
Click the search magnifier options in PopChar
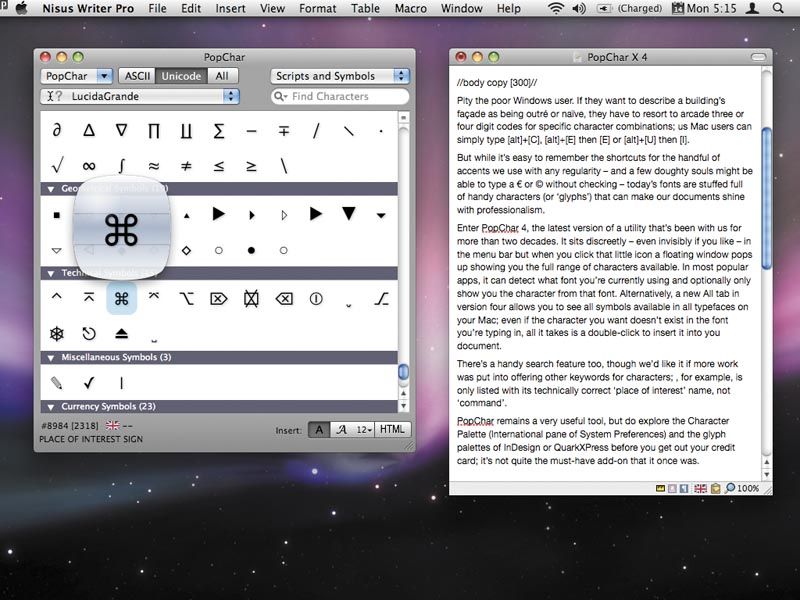point(281,96)
